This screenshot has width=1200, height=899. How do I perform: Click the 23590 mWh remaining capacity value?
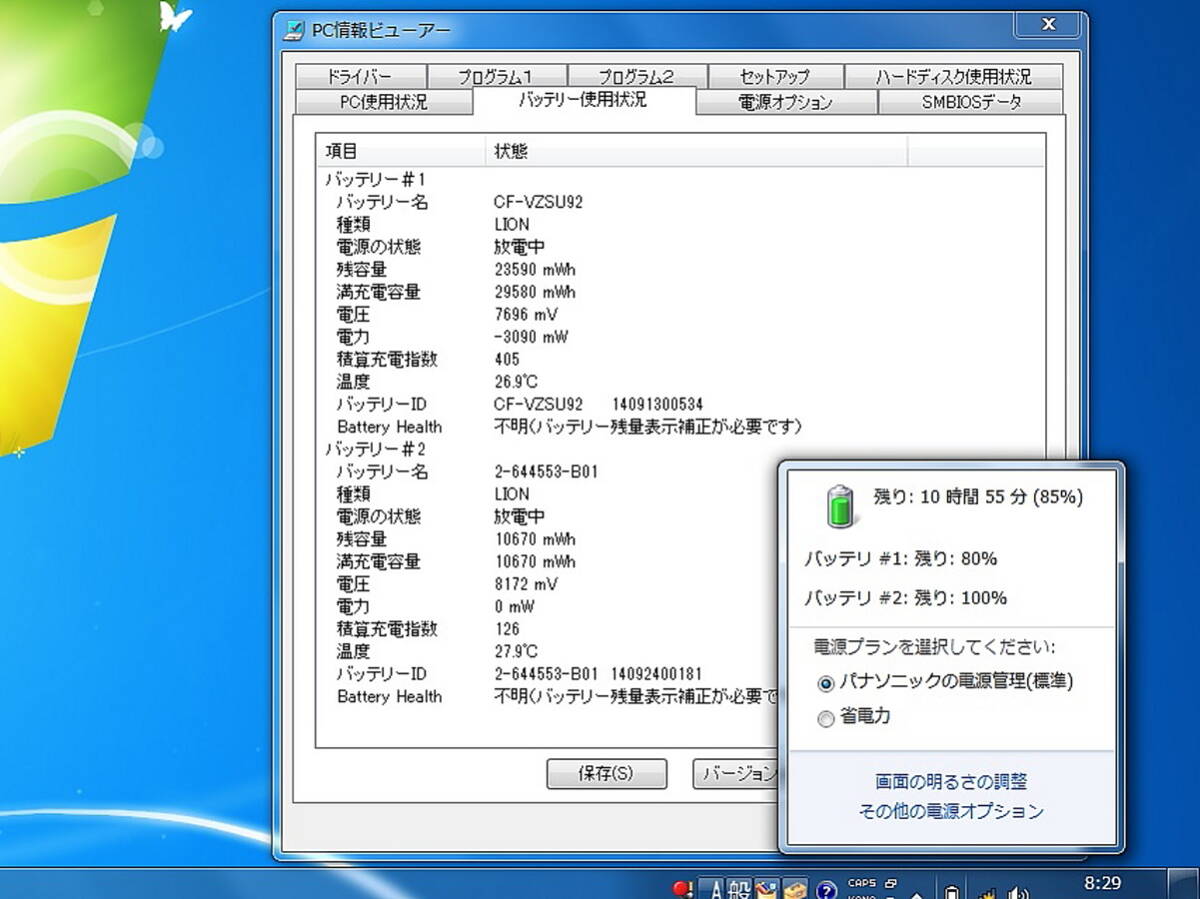tap(535, 270)
